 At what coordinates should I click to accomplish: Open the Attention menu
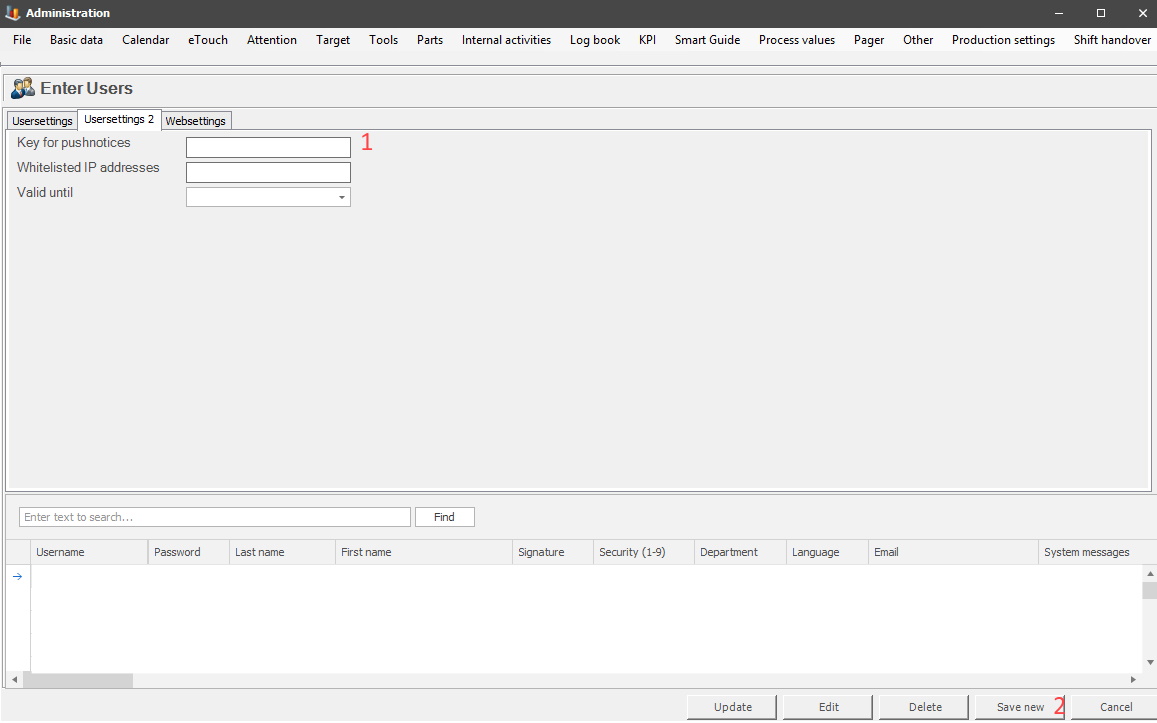pos(272,40)
